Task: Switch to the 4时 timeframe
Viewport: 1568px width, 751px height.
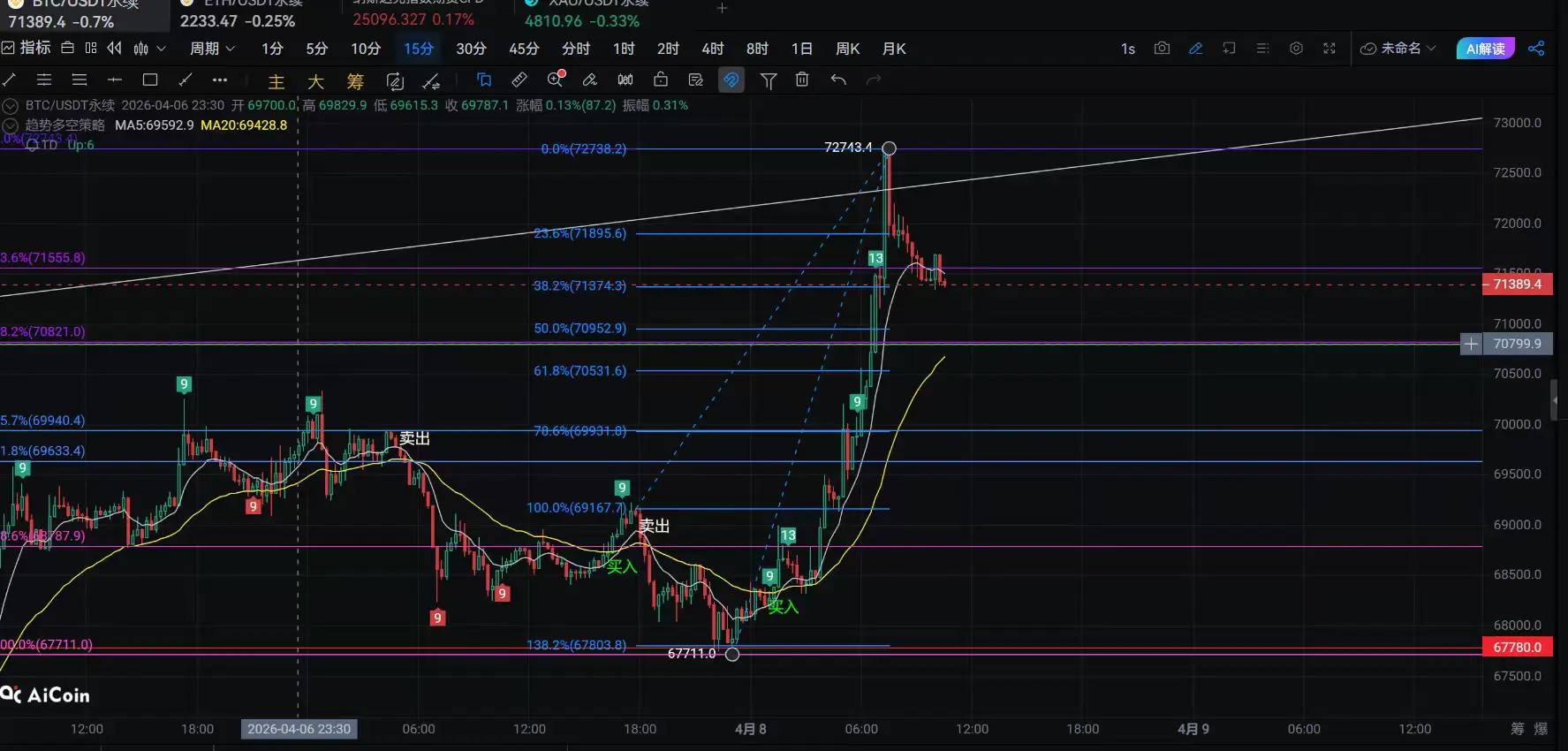Action: [712, 49]
